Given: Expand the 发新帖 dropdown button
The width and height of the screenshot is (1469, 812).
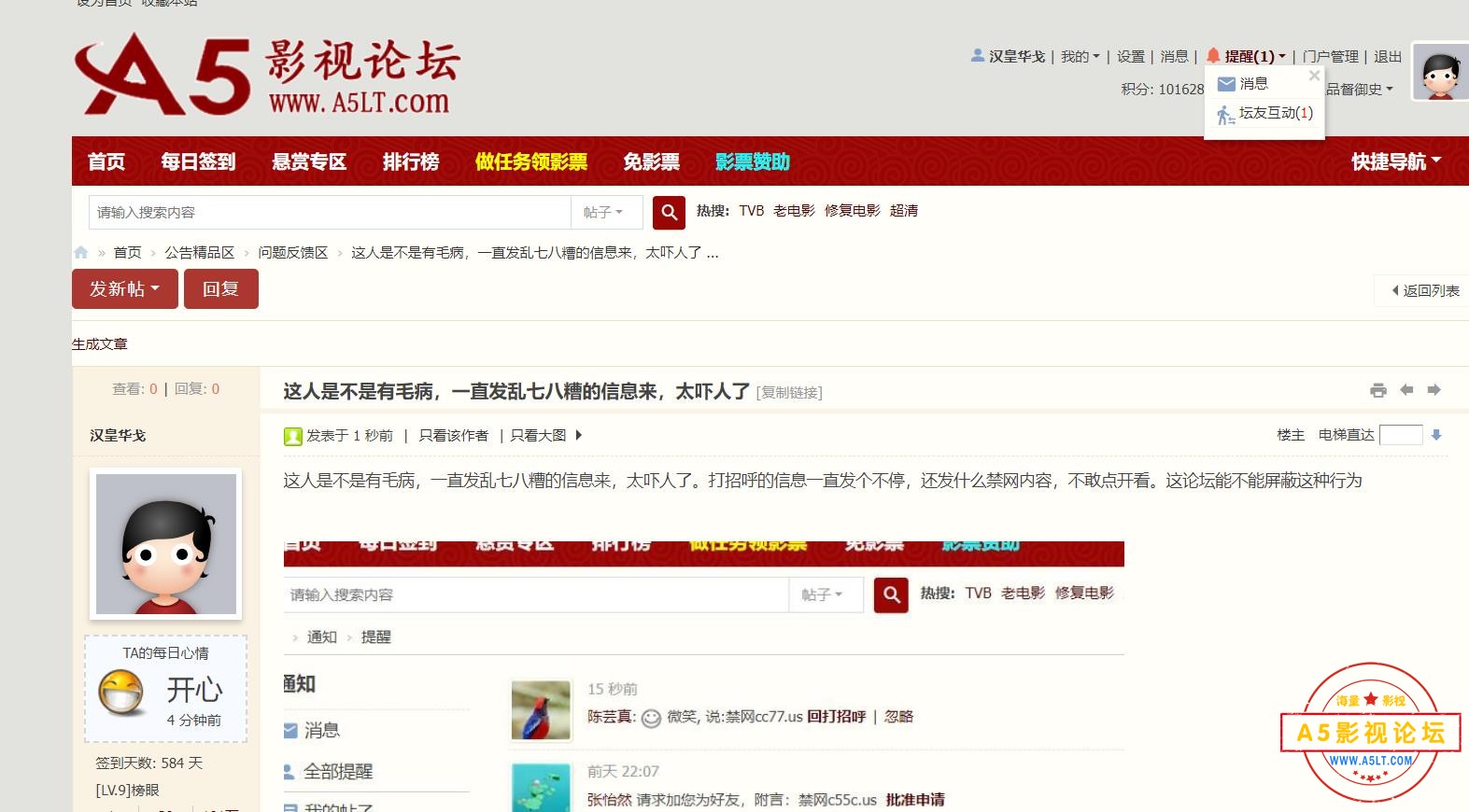Looking at the screenshot, I should click(x=125, y=288).
